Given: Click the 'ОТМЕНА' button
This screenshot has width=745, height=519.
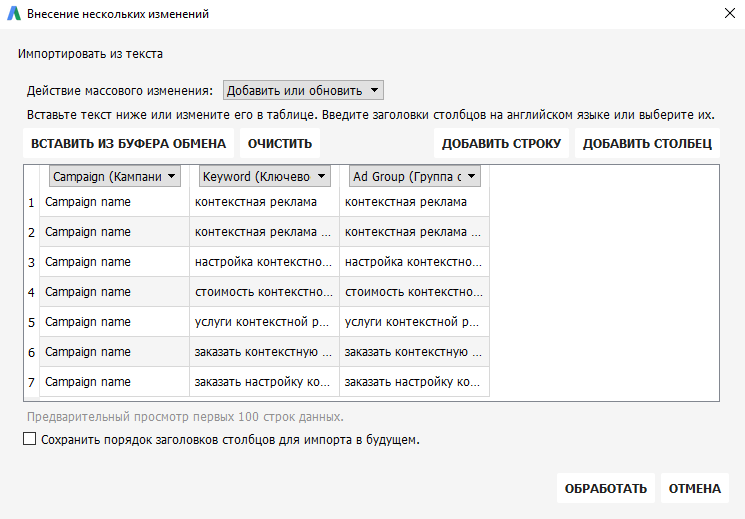Looking at the screenshot, I should tap(695, 488).
